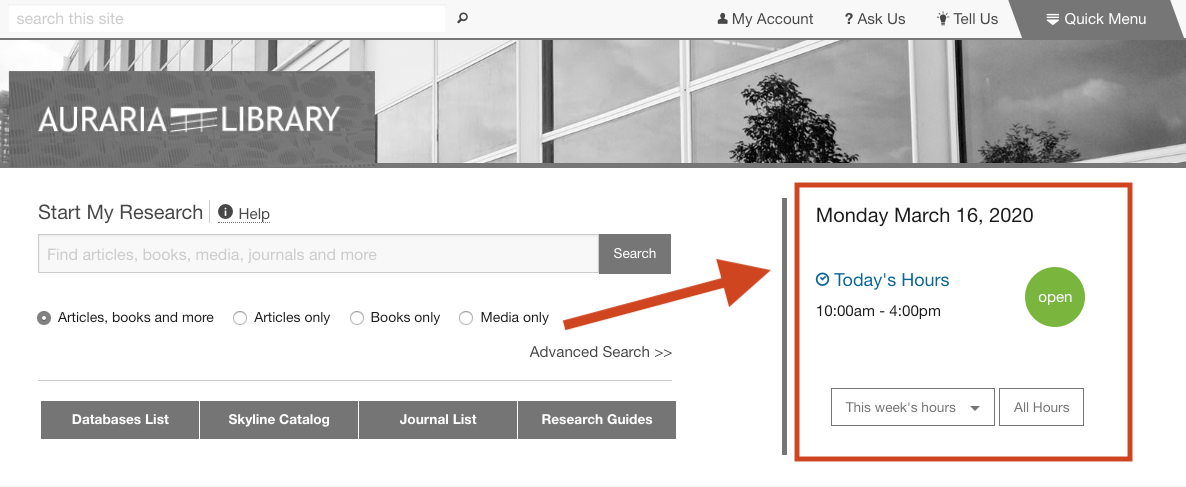The width and height of the screenshot is (1186, 487).
Task: Select the 'Media only' radio option
Action: point(466,318)
